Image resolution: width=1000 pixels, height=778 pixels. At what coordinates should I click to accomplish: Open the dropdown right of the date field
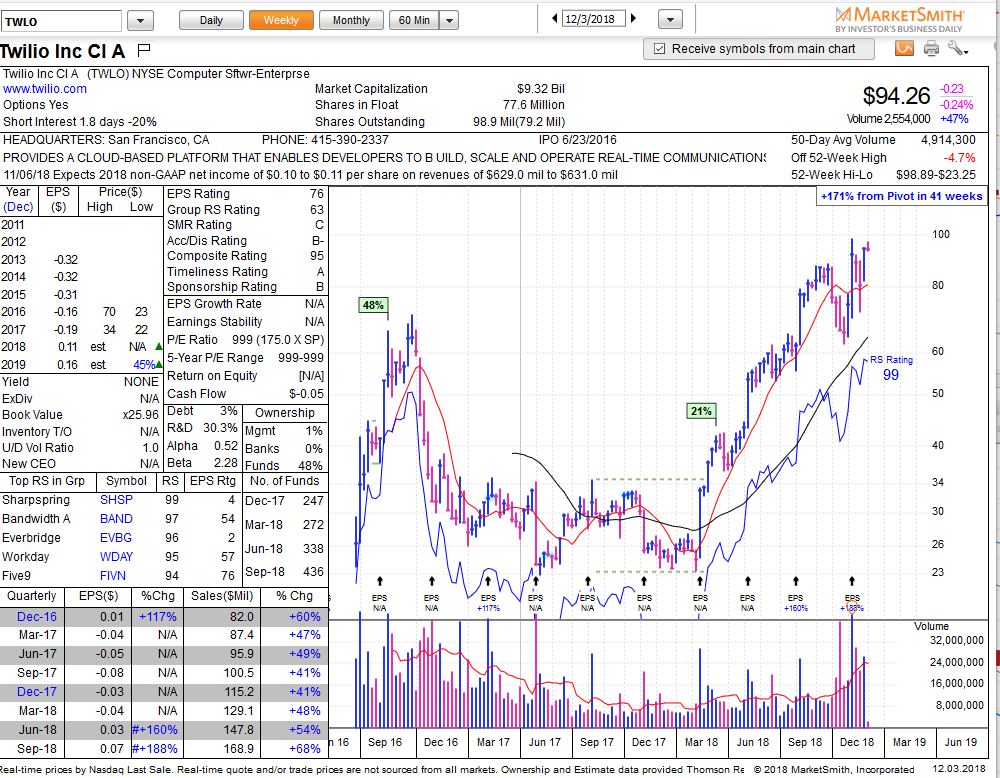pos(670,20)
